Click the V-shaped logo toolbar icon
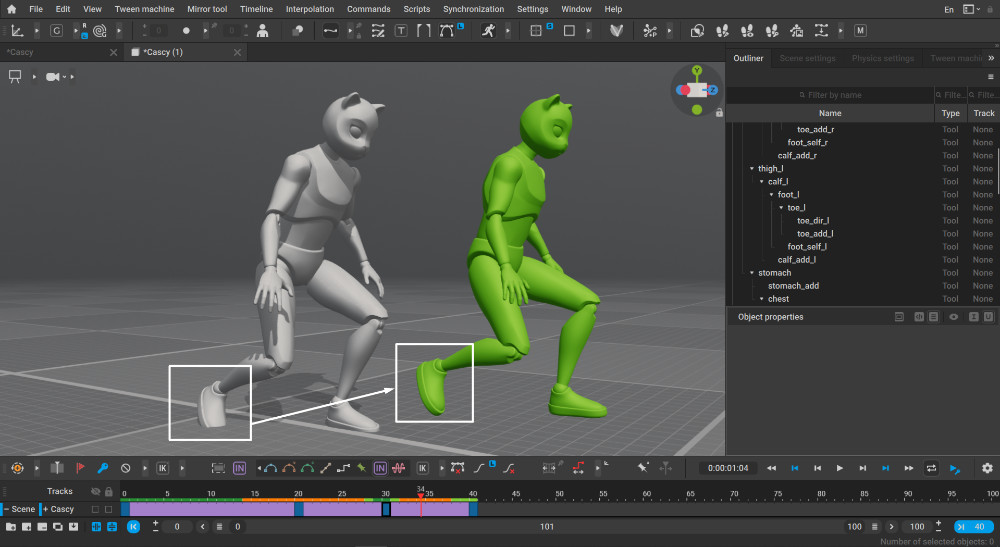The image size is (1000, 547). click(616, 31)
